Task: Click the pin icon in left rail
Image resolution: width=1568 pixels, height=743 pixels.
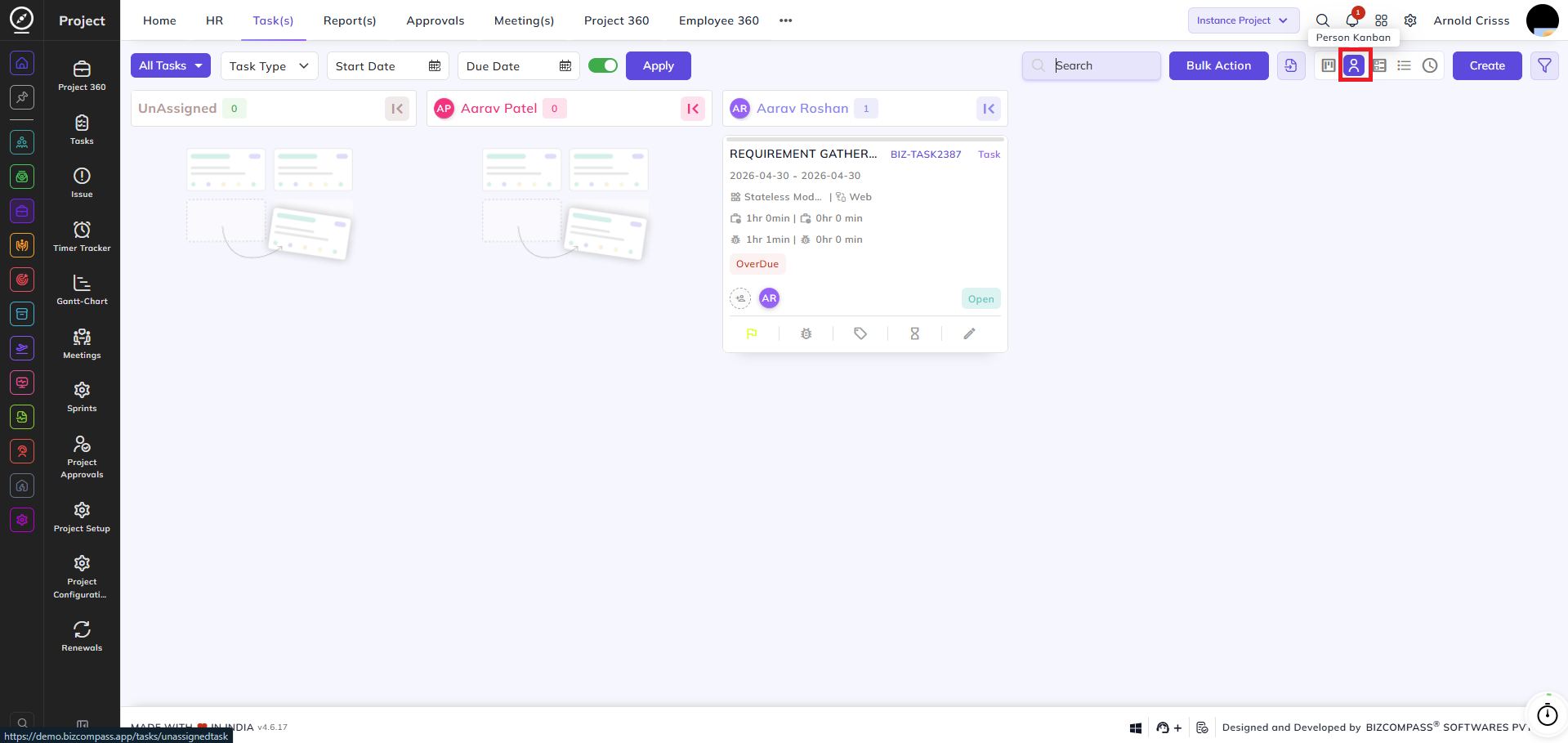Action: pos(22,97)
